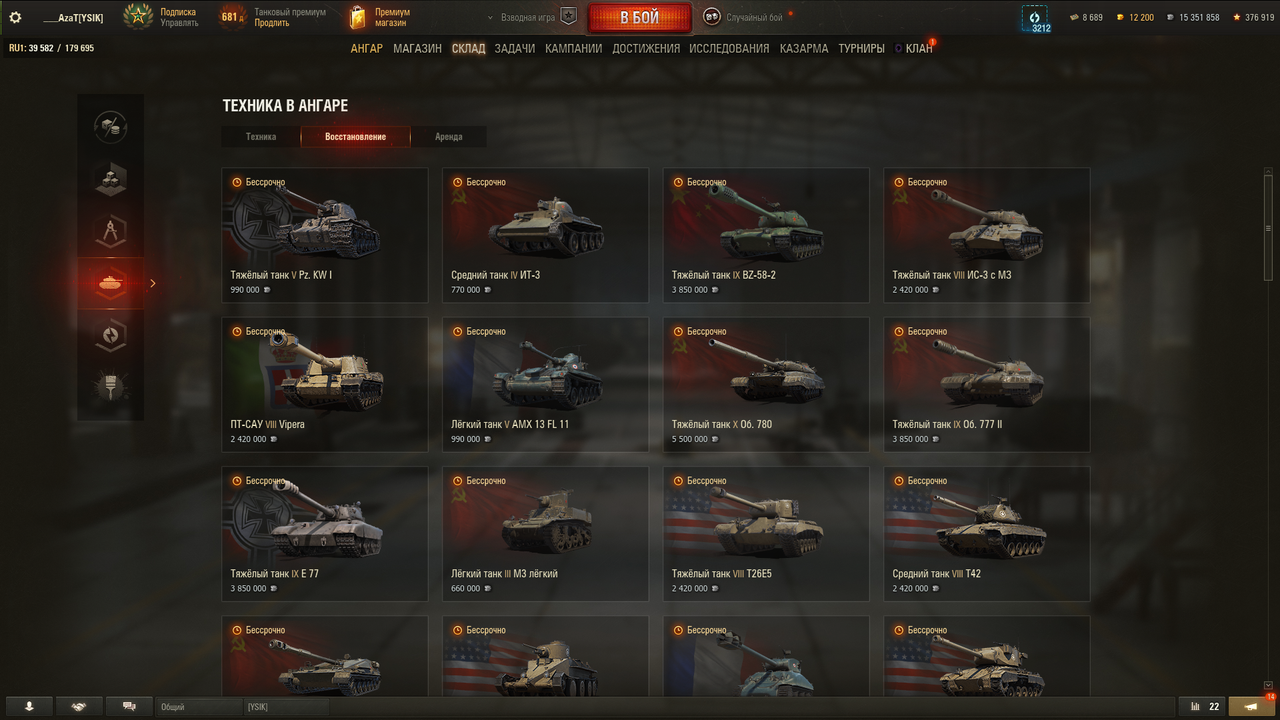Image resolution: width=1280 pixels, height=720 pixels.
Task: Click the sell-for-credits crate icon in sidebar
Action: [x=110, y=127]
